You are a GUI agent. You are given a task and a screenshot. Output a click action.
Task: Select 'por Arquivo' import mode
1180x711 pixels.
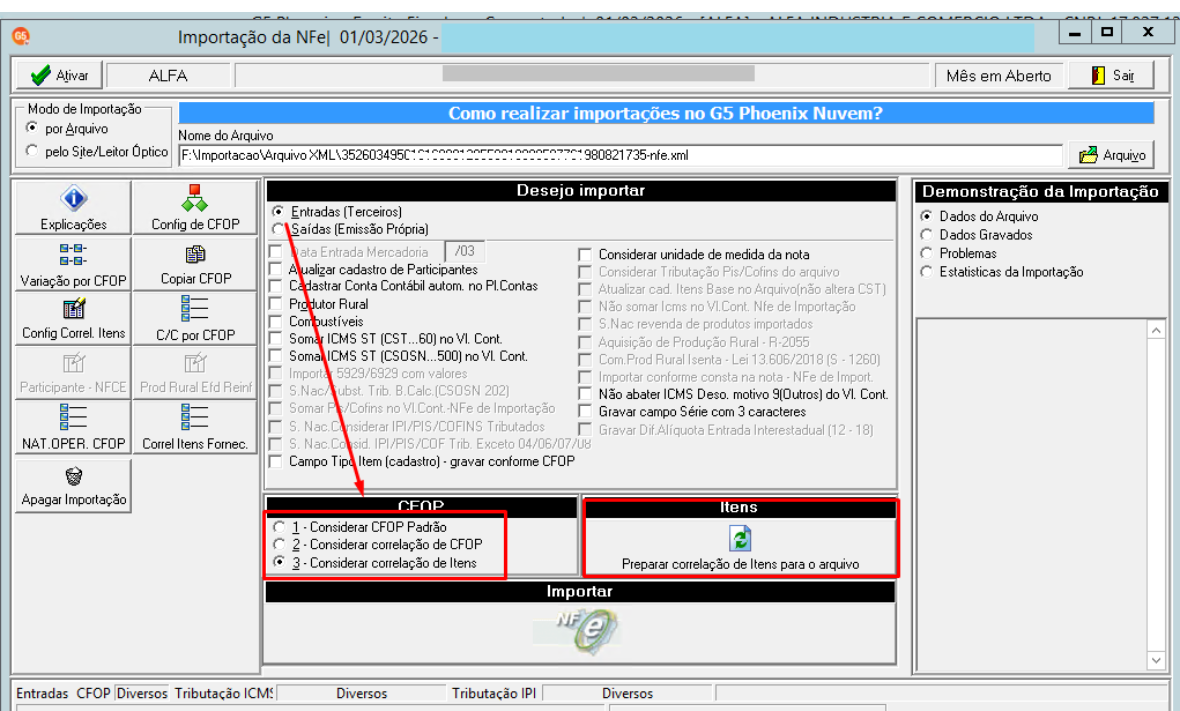[32, 128]
